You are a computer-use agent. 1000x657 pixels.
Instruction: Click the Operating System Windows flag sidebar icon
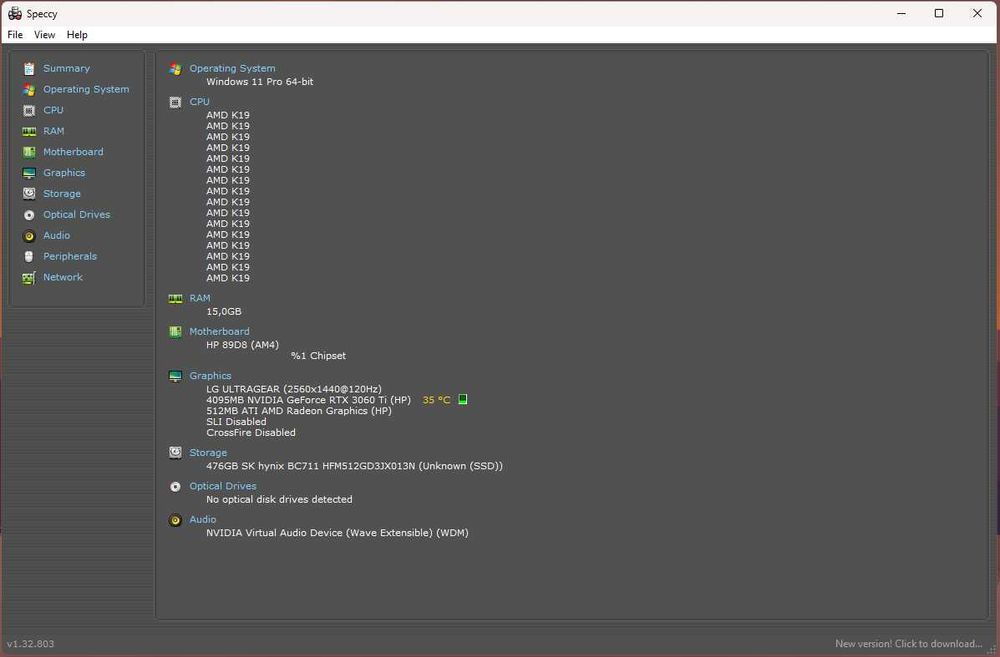pyautogui.click(x=29, y=90)
